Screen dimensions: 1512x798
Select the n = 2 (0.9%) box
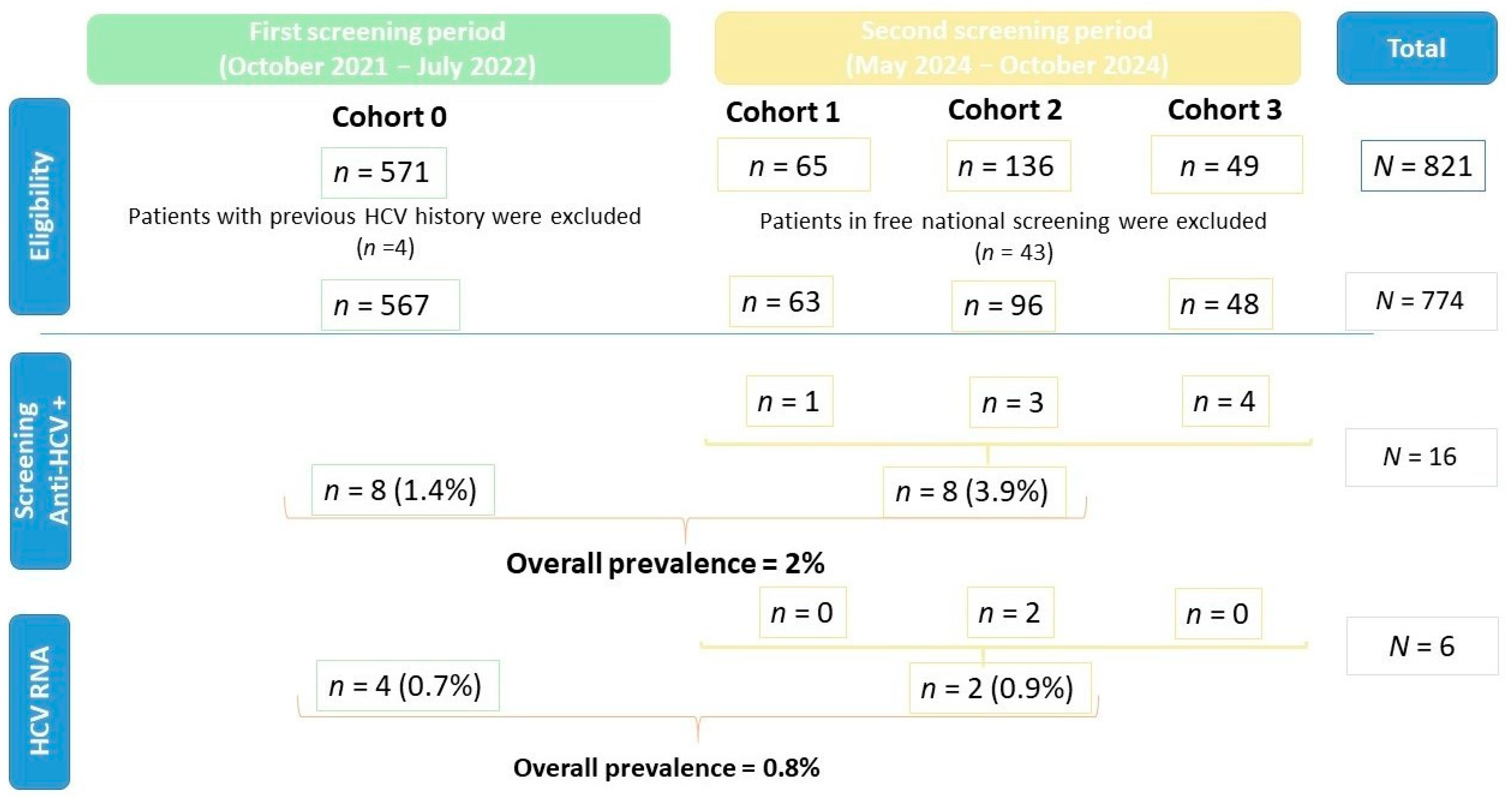[x=999, y=688]
